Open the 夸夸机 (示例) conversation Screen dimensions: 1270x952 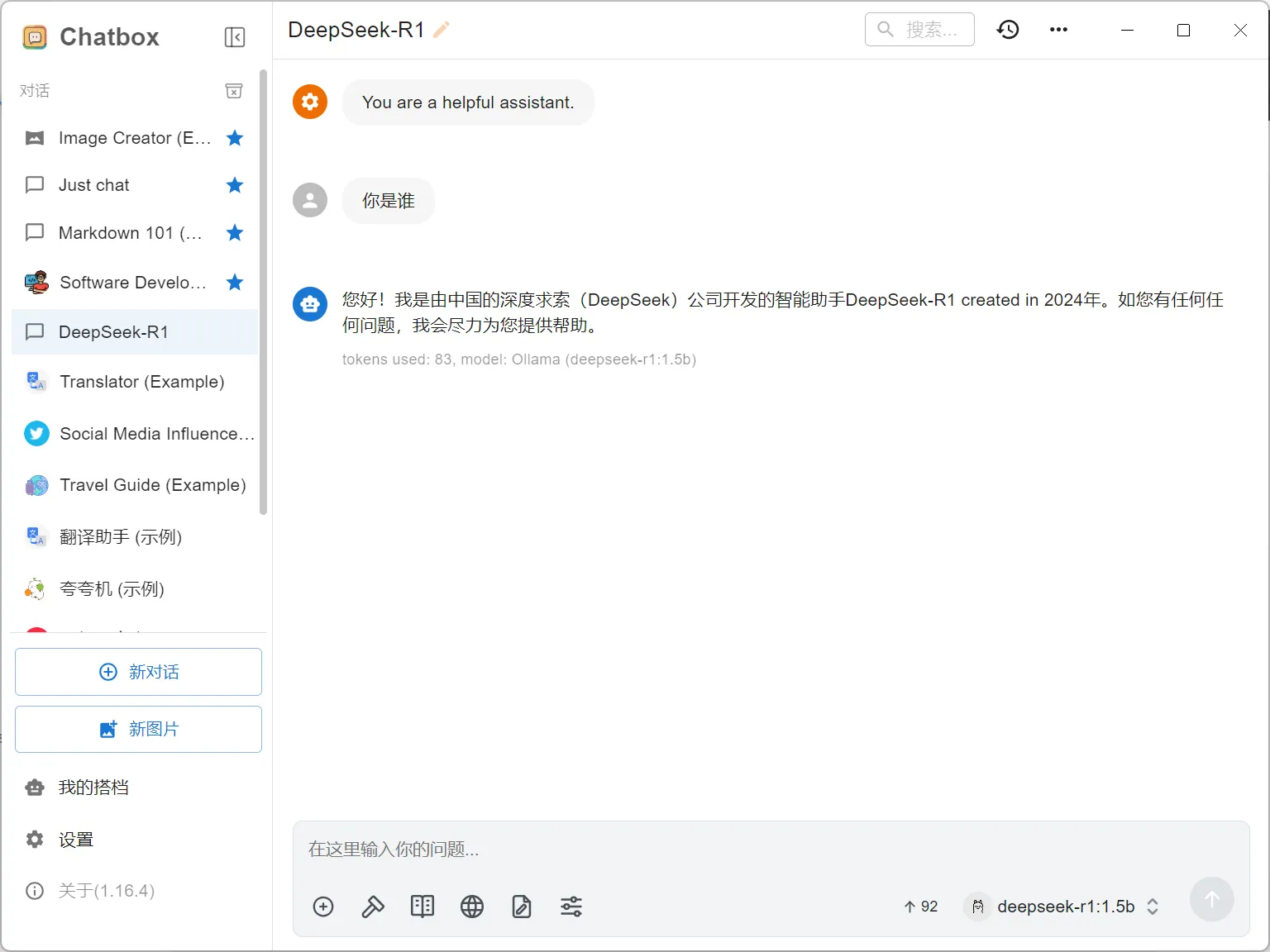(135, 589)
